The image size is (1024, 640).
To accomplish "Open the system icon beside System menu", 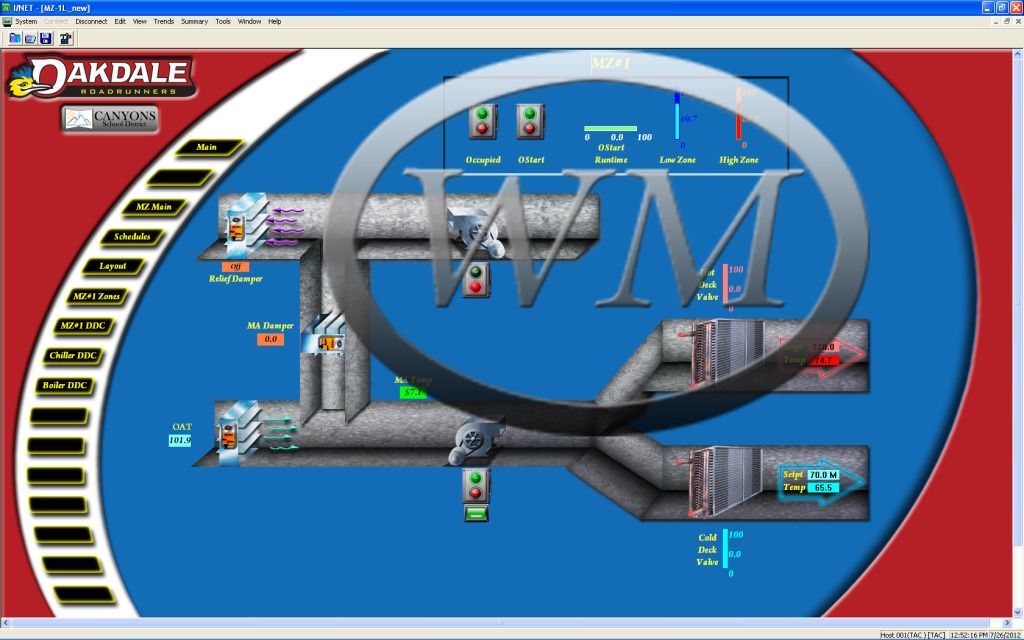I will click(x=7, y=22).
